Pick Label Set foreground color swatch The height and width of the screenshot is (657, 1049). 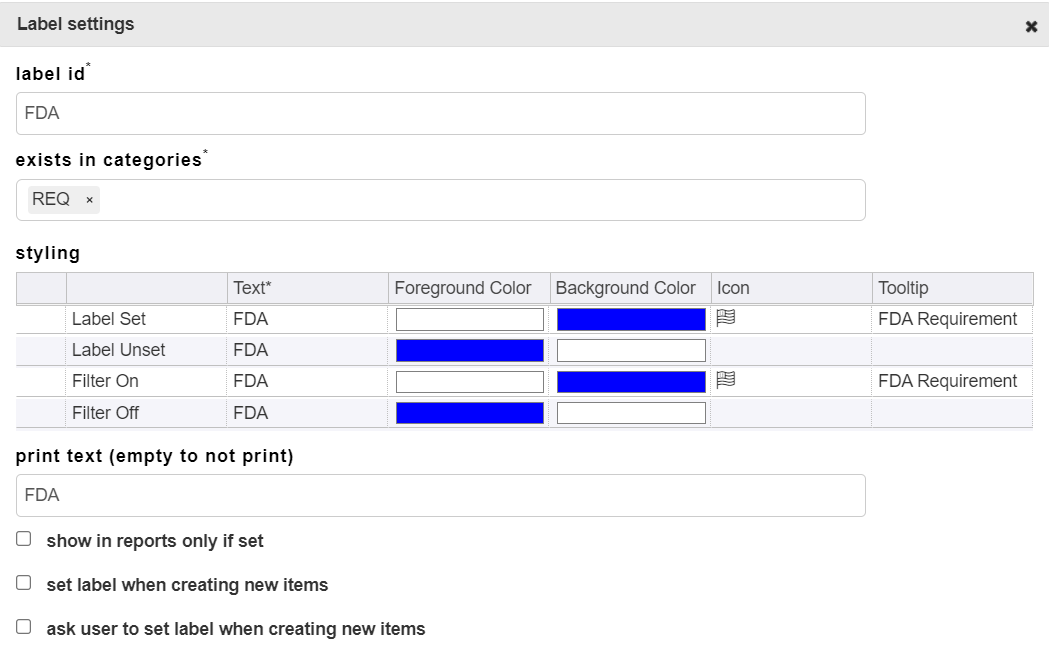(470, 319)
